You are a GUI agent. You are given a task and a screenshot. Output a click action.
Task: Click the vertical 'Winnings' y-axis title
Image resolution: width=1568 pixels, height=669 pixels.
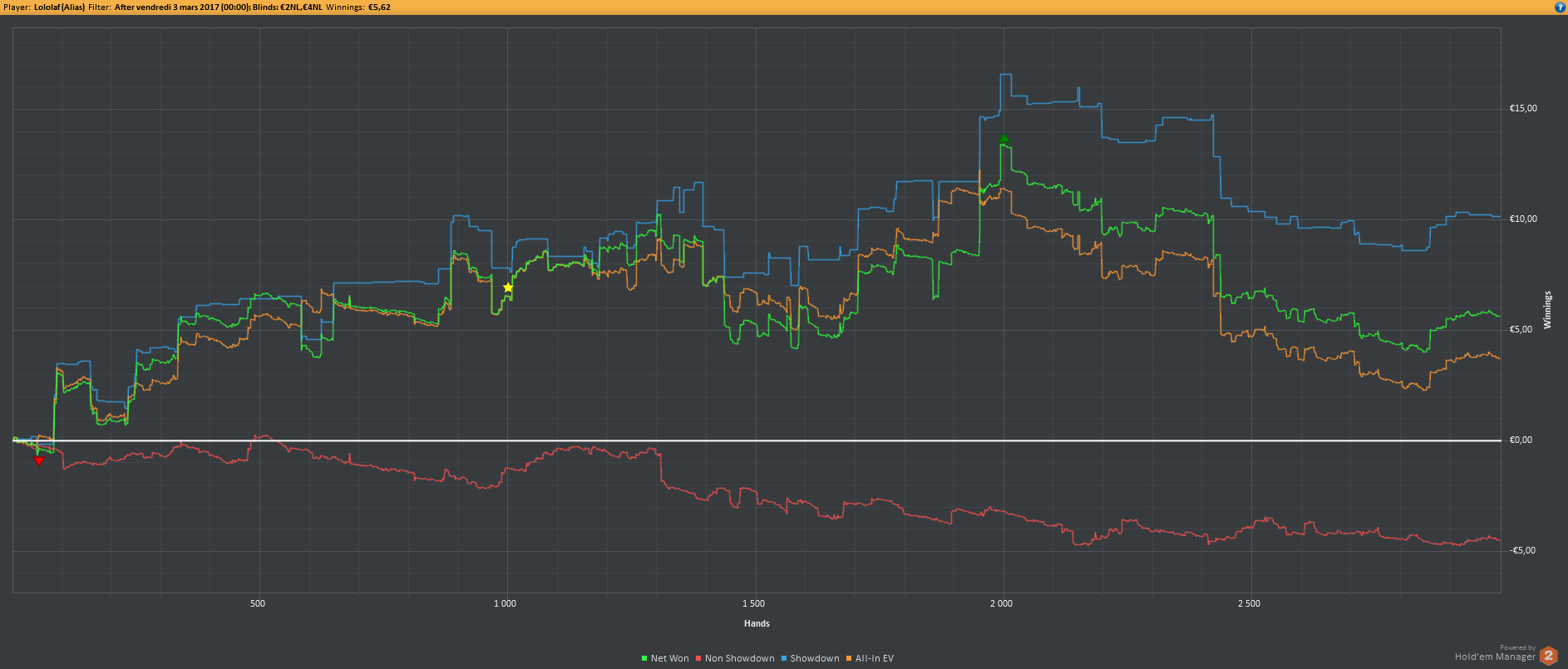point(1548,310)
